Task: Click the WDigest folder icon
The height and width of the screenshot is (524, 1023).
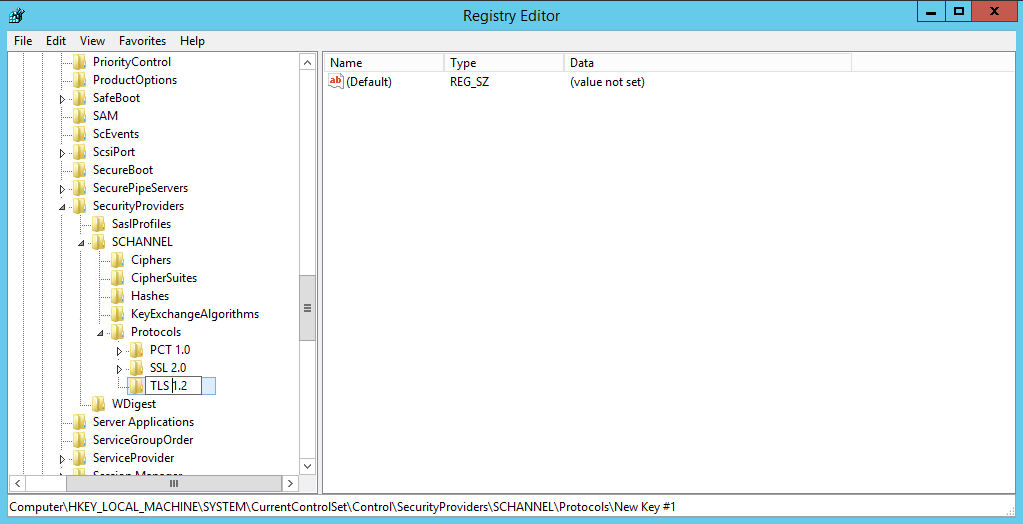Action: (x=99, y=404)
